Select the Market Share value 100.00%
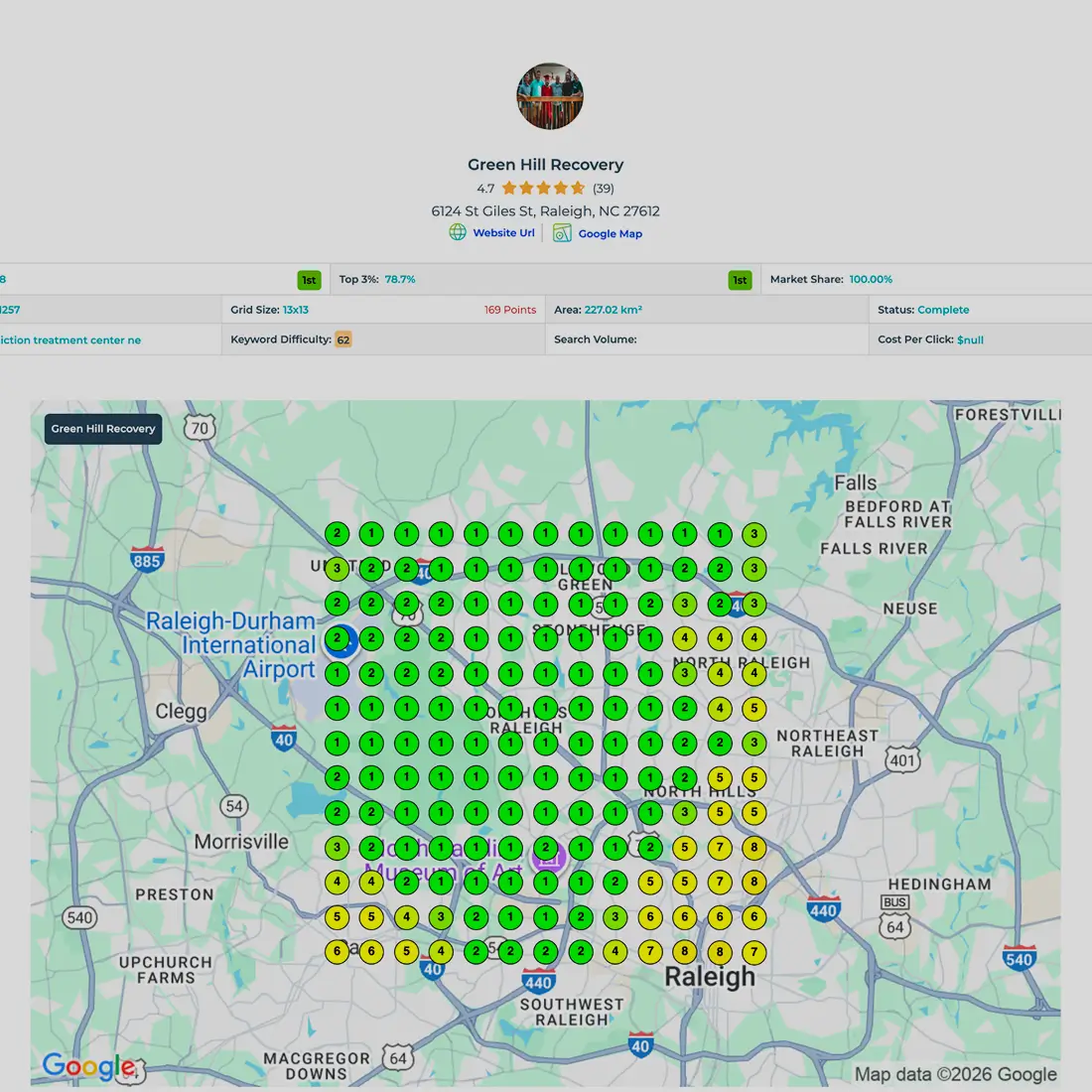The width and height of the screenshot is (1092, 1092). pos(871,279)
